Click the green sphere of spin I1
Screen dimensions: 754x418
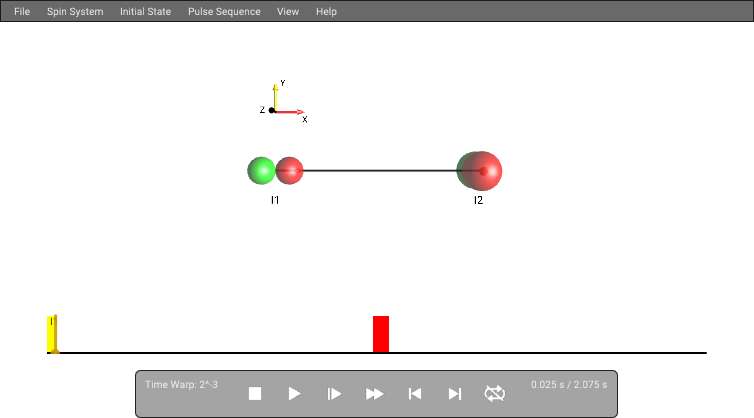261,170
